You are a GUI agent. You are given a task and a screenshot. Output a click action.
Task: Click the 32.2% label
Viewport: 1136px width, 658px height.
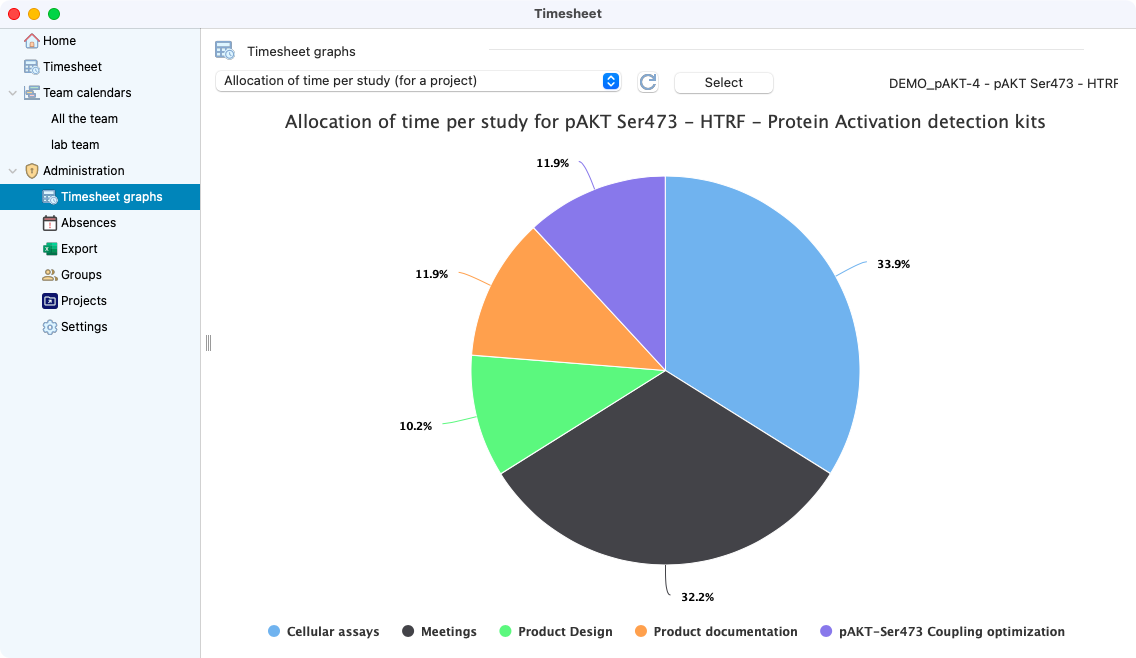[698, 597]
